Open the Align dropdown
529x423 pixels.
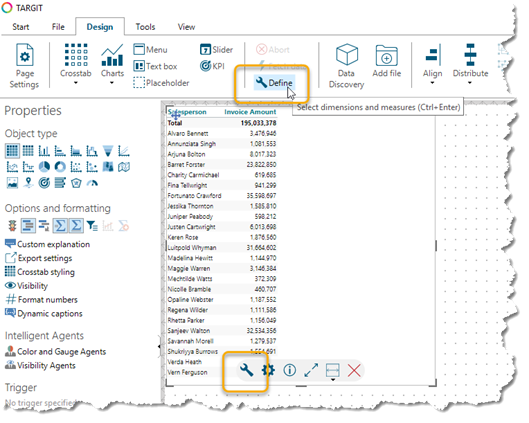tap(433, 64)
